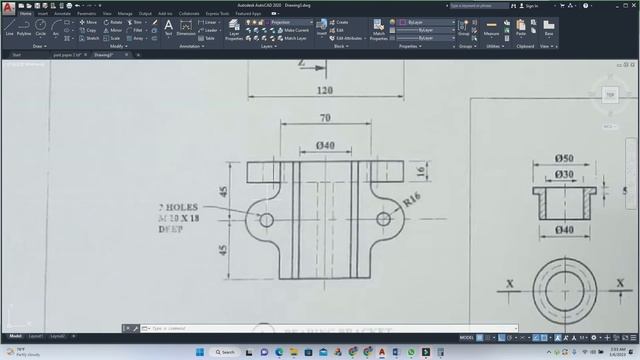Open the Annotate ribbon tab
Viewport: 640px width, 360px height.
(x=62, y=13)
